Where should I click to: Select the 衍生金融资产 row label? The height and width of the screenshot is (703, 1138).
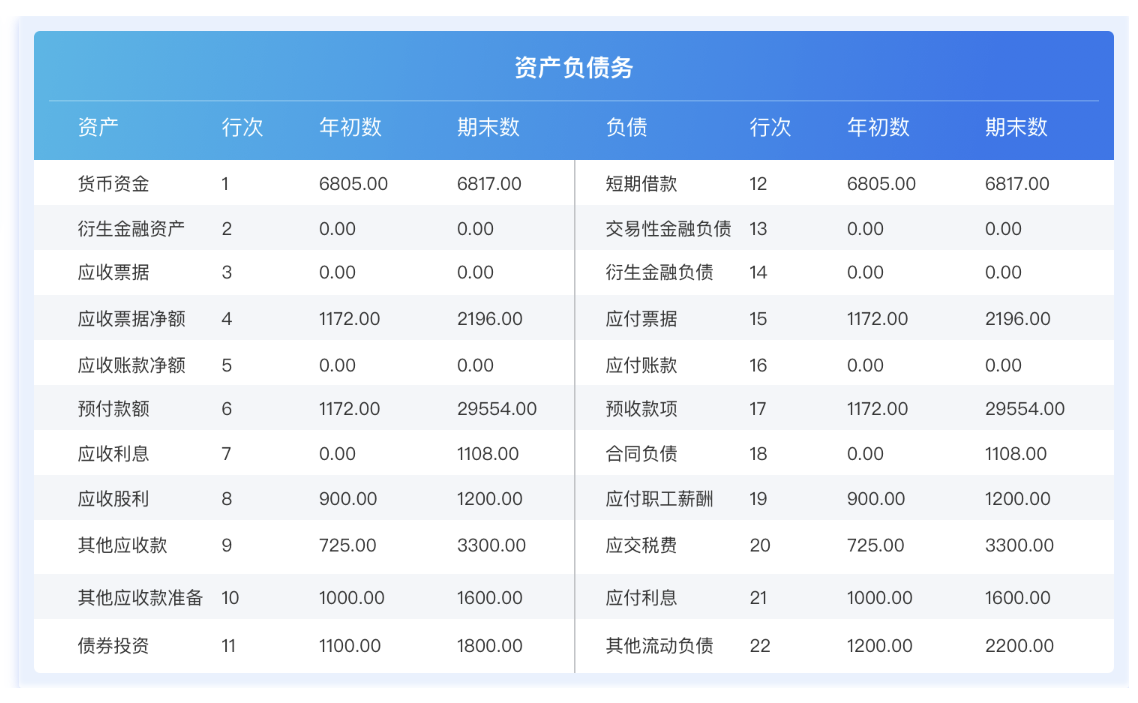(131, 229)
